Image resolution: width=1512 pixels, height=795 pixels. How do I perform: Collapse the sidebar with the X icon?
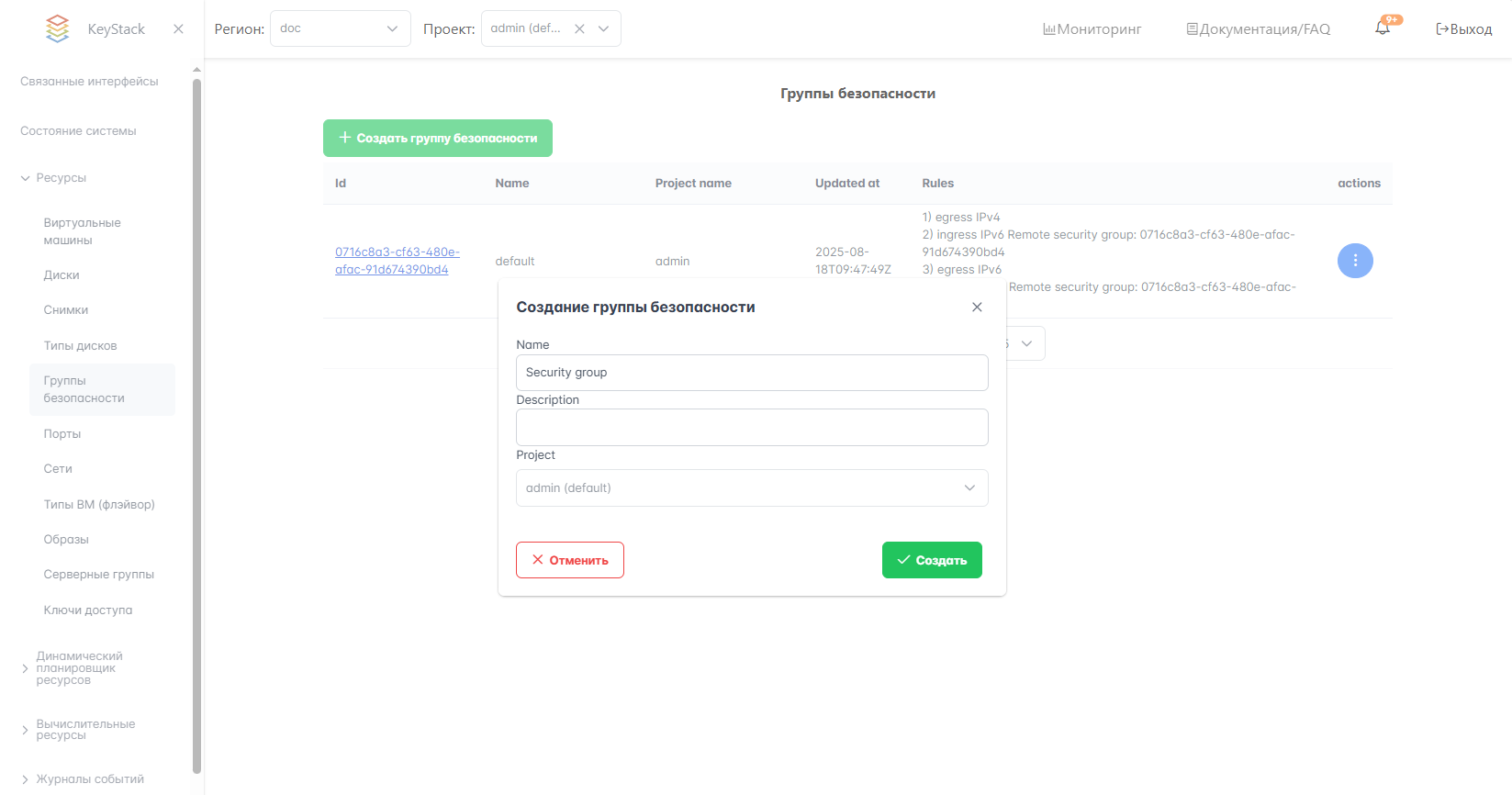(178, 29)
